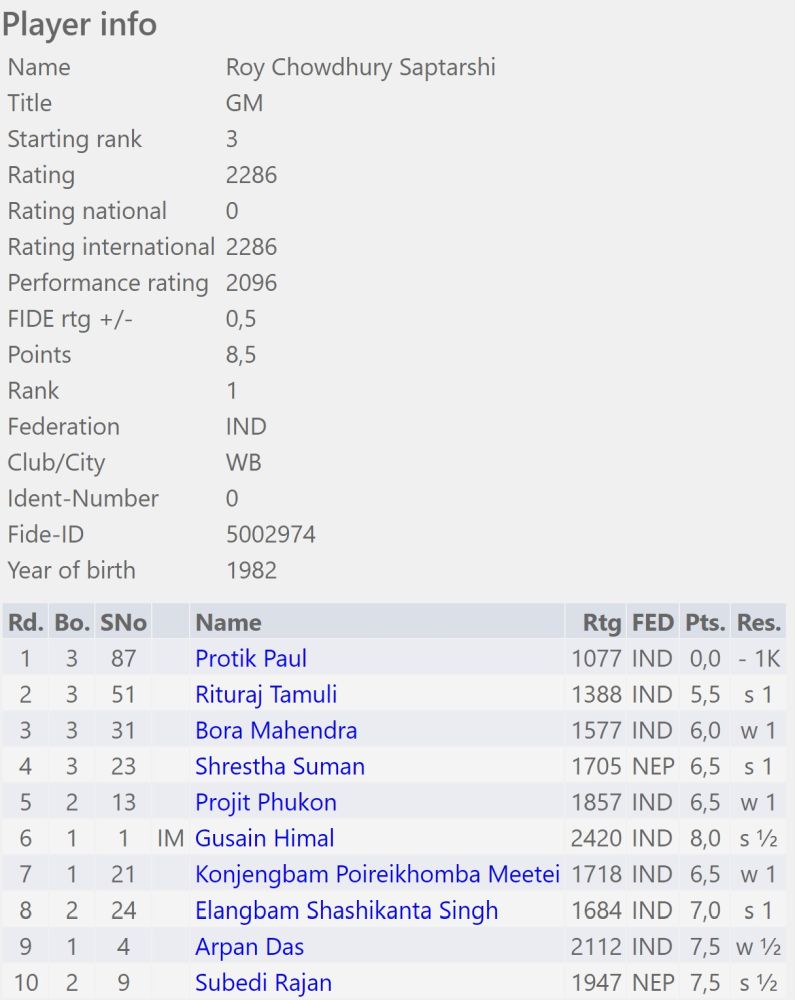Image resolution: width=795 pixels, height=1000 pixels.
Task: Click the 'Res.' column header
Action: coord(758,622)
